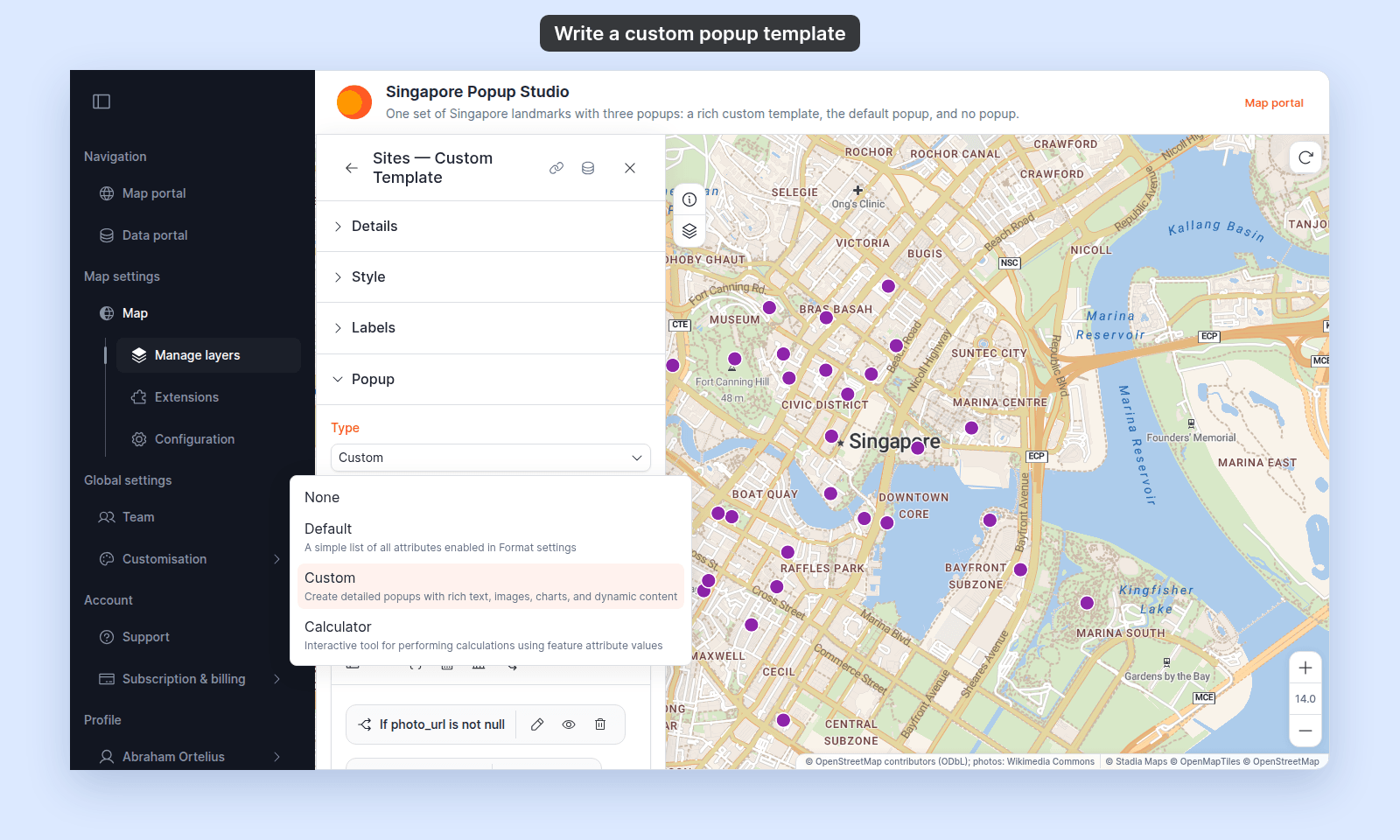This screenshot has height=840, width=1400.
Task: Copy the layer link with the chain icon
Action: (x=556, y=168)
